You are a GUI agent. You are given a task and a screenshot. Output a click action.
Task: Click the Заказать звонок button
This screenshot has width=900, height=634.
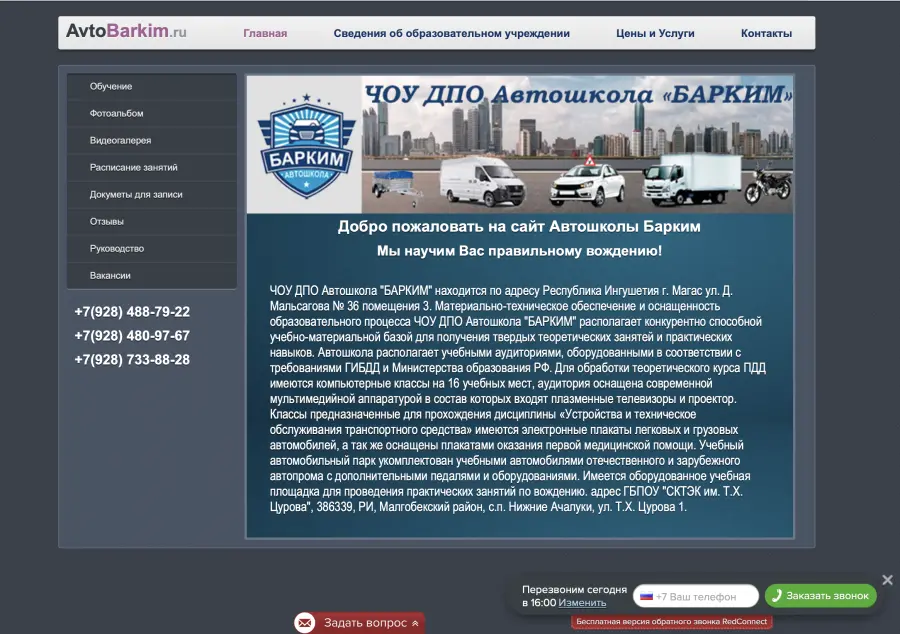[820, 596]
